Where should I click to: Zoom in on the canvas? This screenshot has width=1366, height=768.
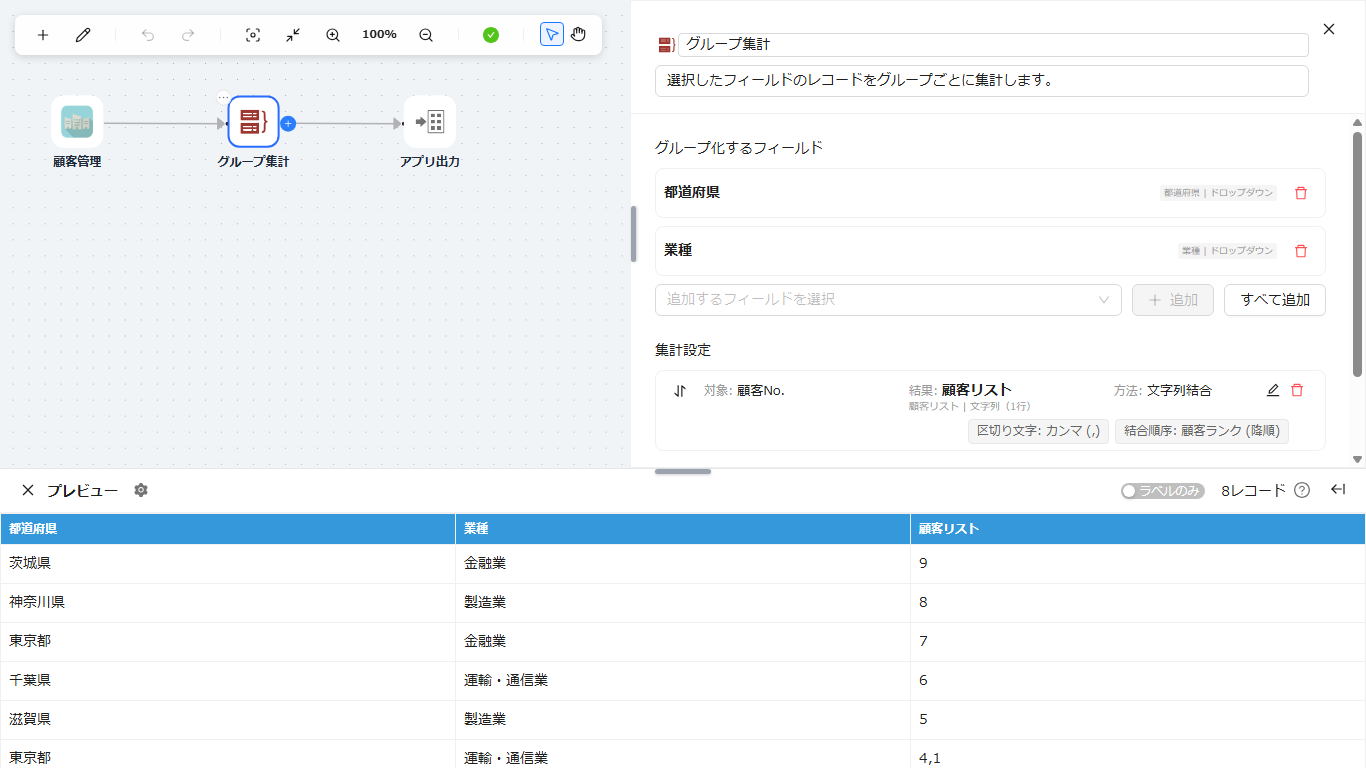333,35
